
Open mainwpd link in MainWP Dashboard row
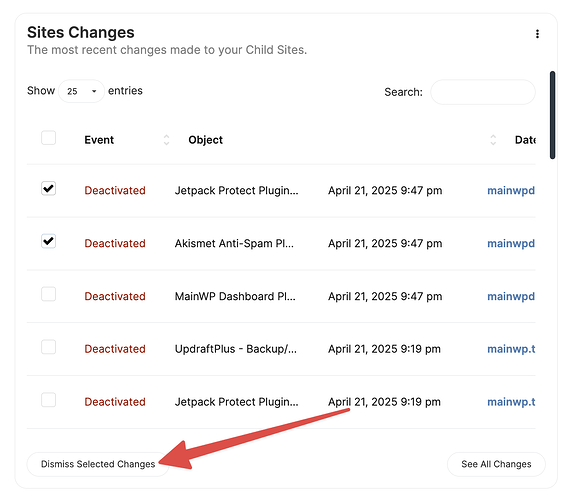coord(511,296)
